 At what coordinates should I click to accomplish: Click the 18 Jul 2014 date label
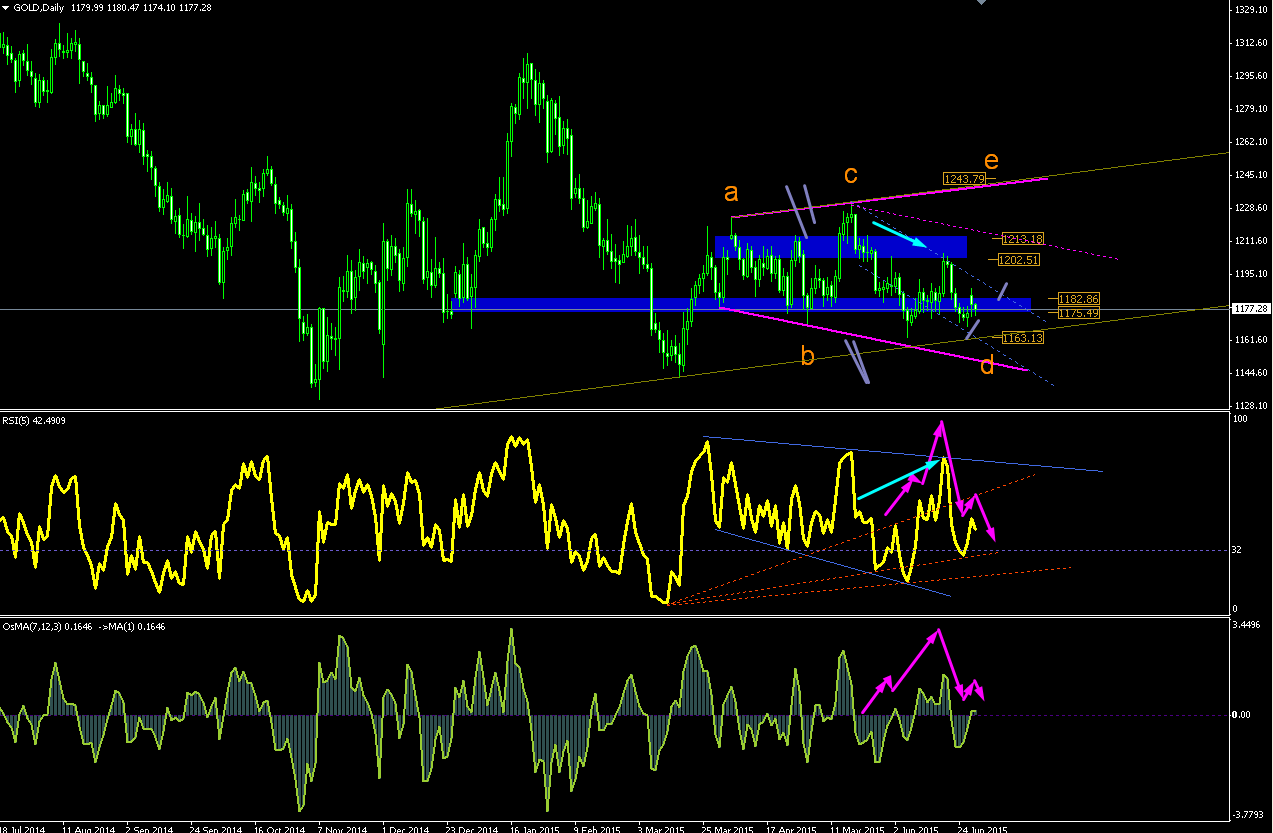click(21, 828)
